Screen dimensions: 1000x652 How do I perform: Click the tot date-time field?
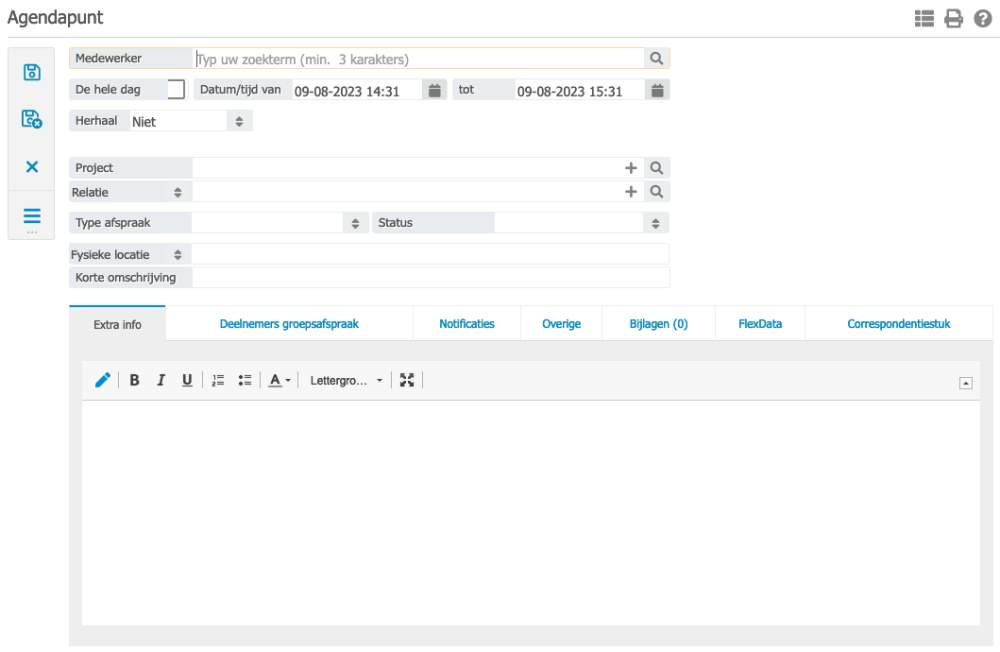(x=580, y=91)
